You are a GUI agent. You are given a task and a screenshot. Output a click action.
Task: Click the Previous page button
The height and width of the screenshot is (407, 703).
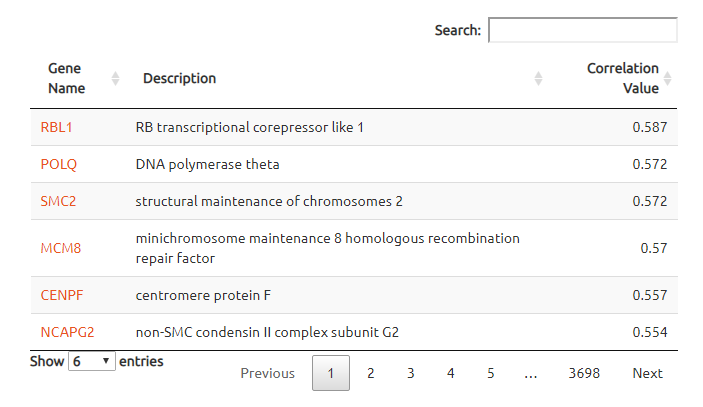268,373
